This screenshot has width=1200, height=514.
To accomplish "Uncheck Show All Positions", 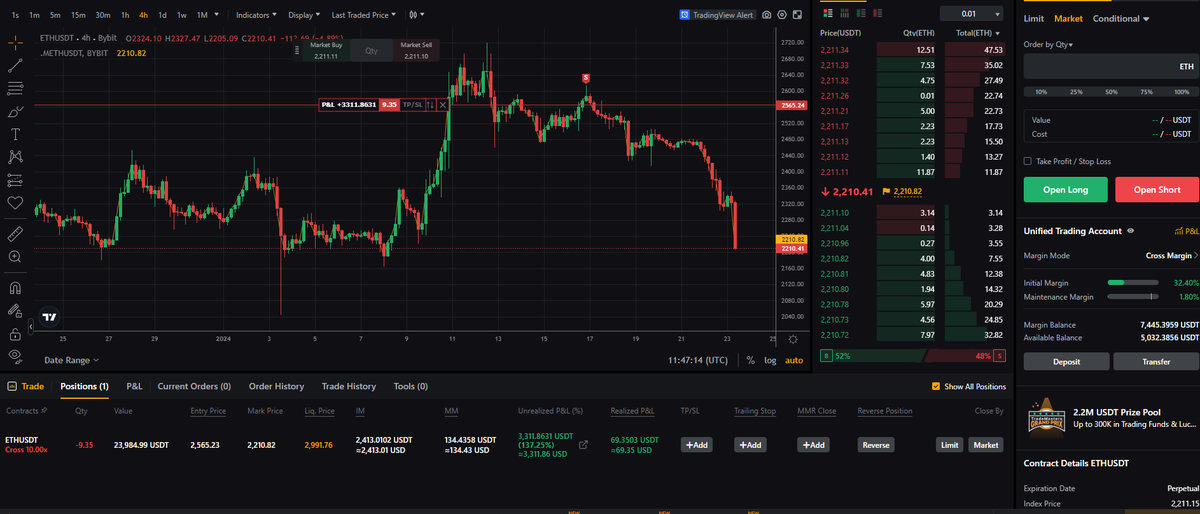I will tap(936, 386).
